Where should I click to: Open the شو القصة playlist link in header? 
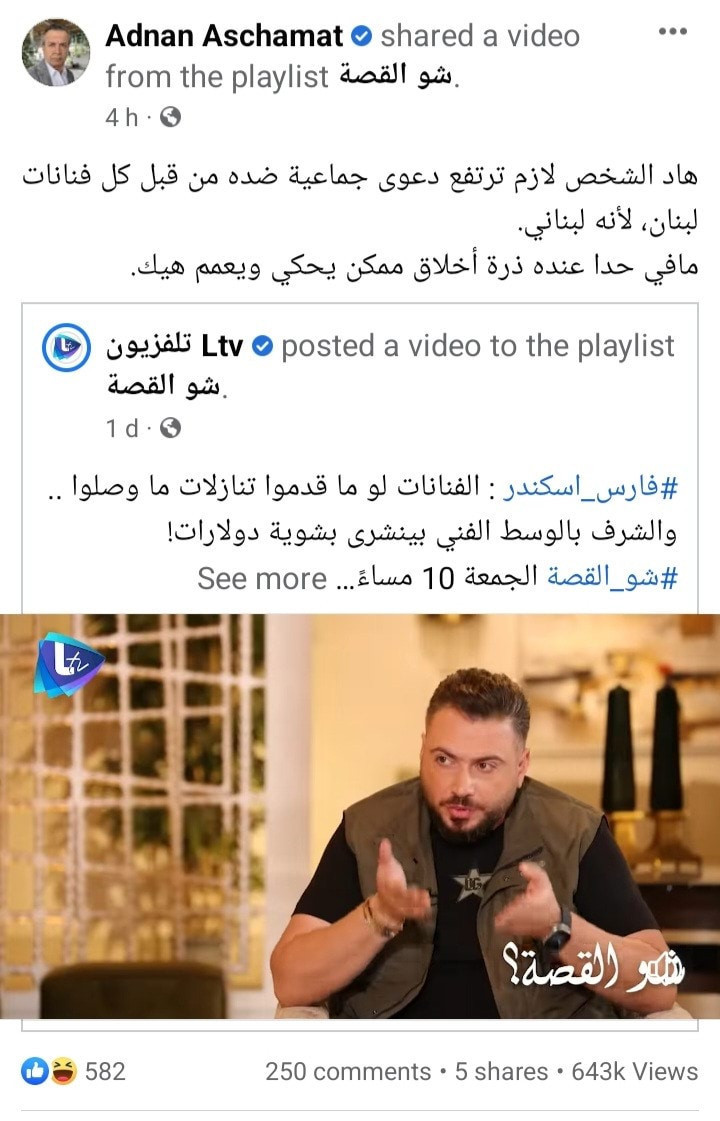396,76
